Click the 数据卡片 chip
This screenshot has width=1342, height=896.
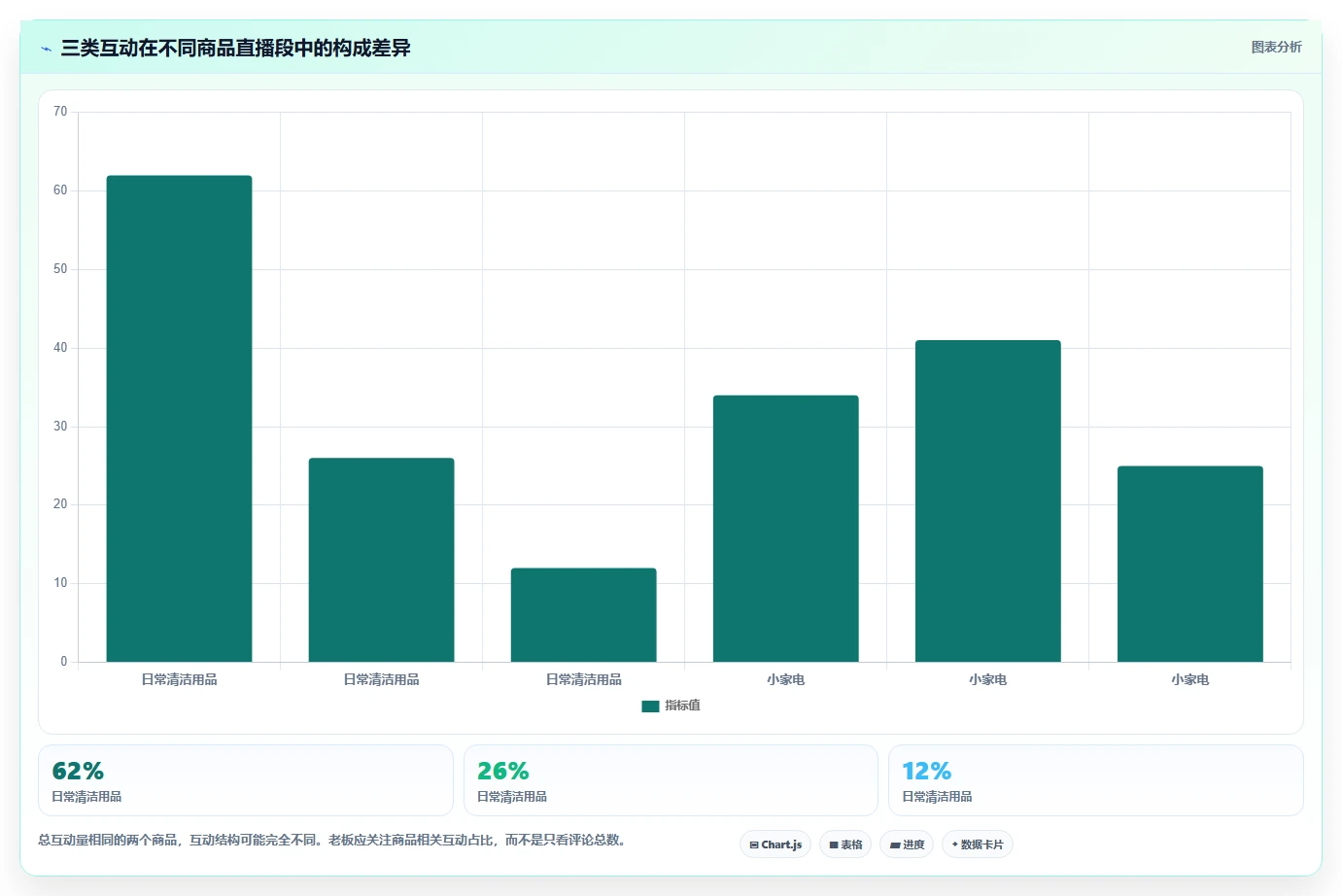(x=978, y=844)
